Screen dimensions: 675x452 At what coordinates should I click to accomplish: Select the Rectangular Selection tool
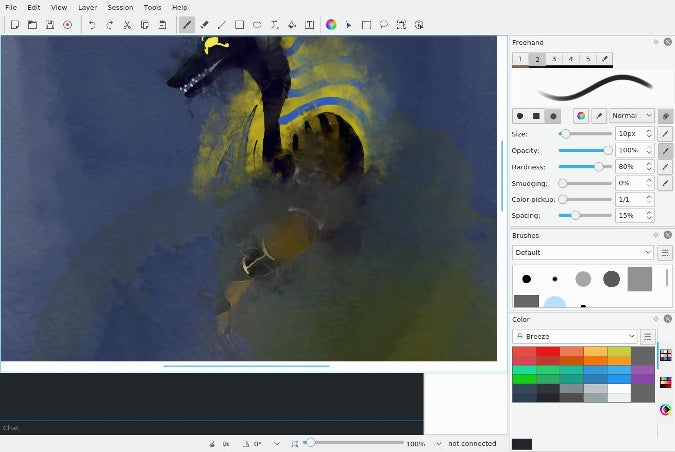point(366,25)
